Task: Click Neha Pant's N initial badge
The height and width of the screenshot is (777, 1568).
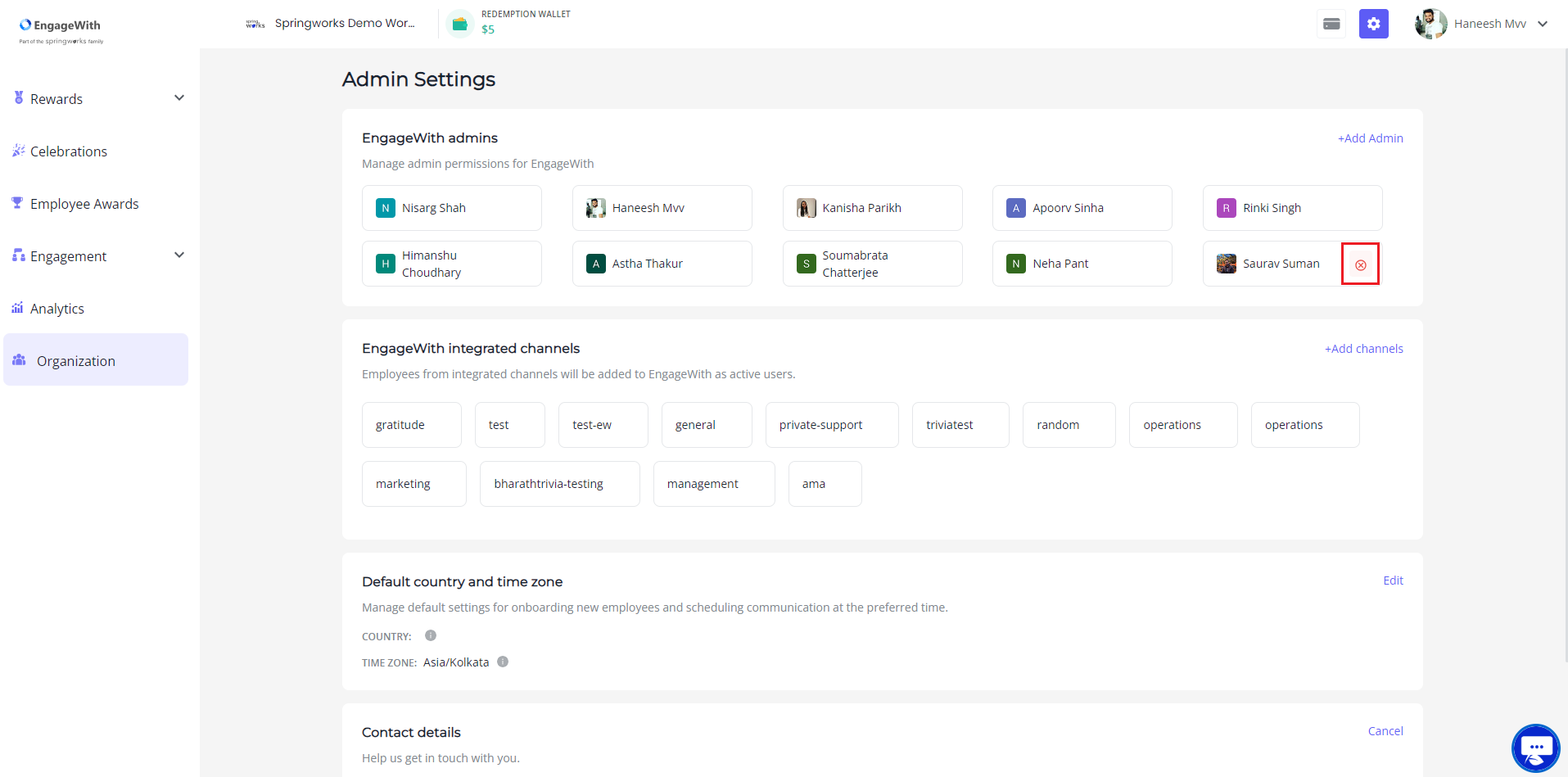Action: (1016, 264)
